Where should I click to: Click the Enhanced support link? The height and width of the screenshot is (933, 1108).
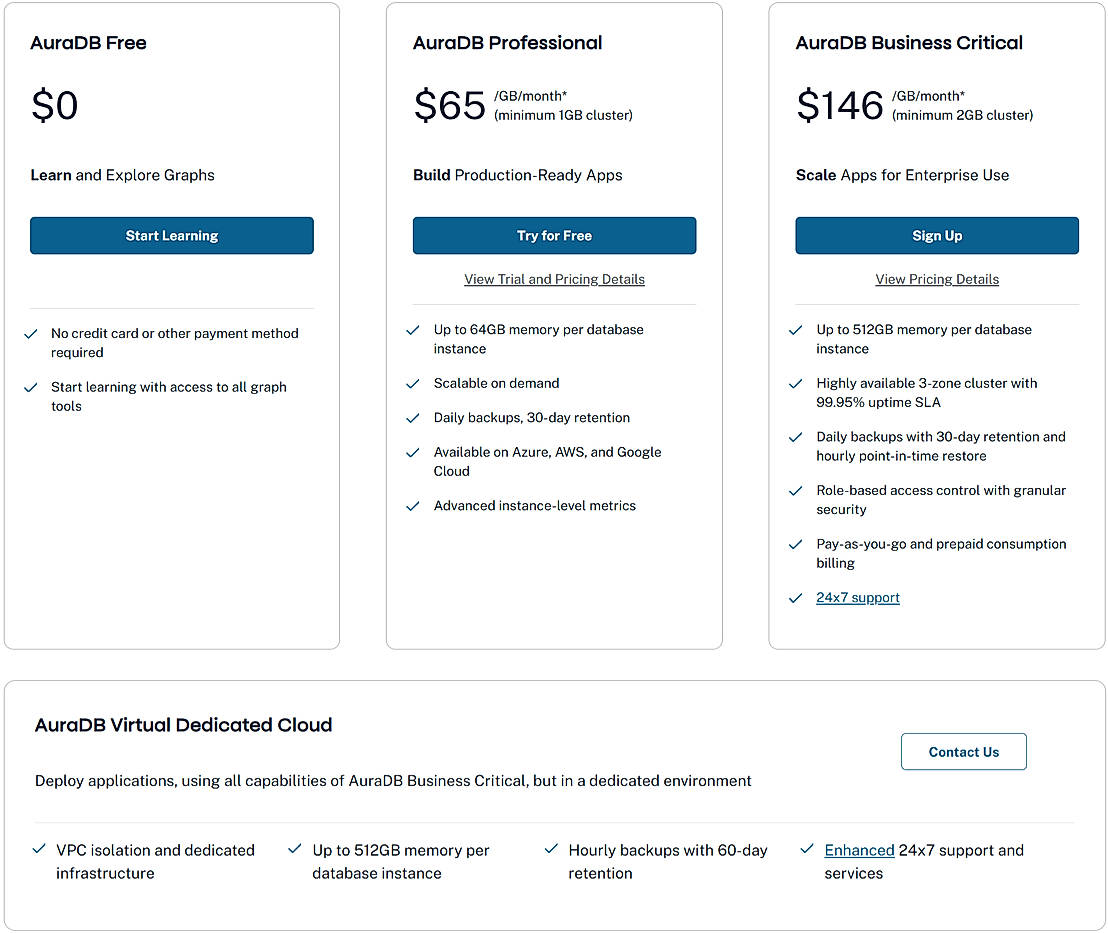point(859,850)
